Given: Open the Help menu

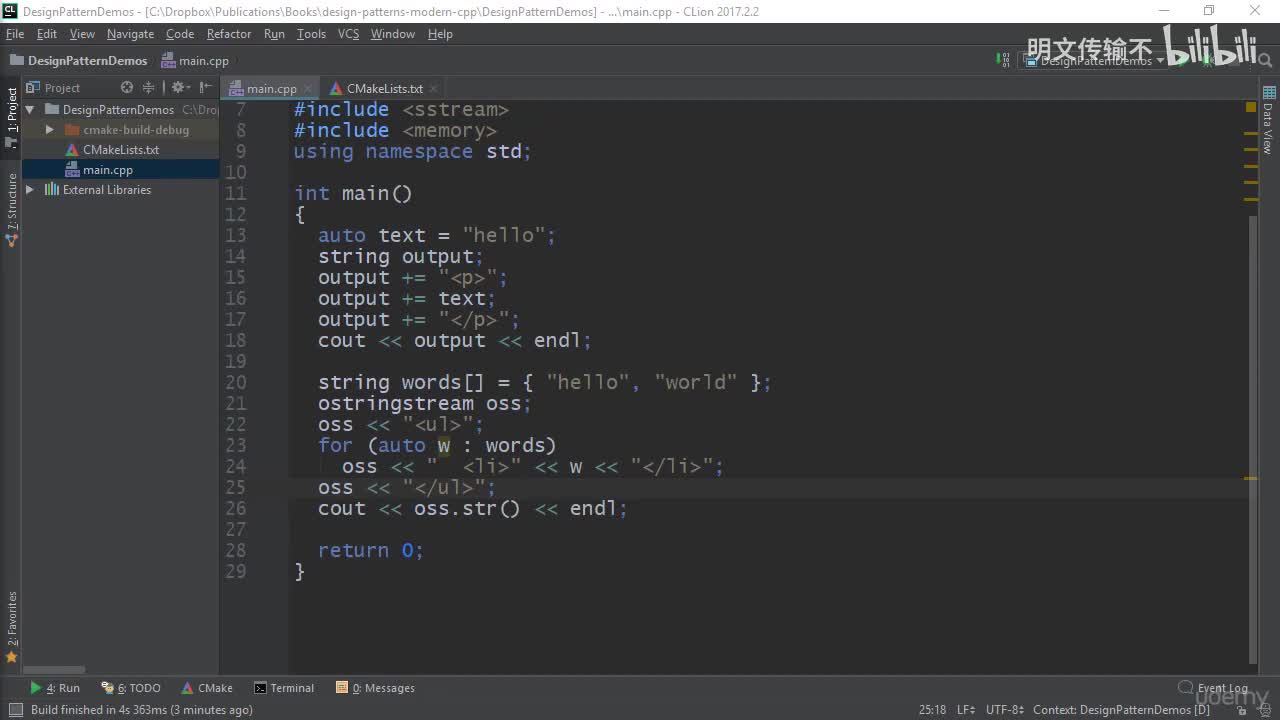Looking at the screenshot, I should point(440,34).
